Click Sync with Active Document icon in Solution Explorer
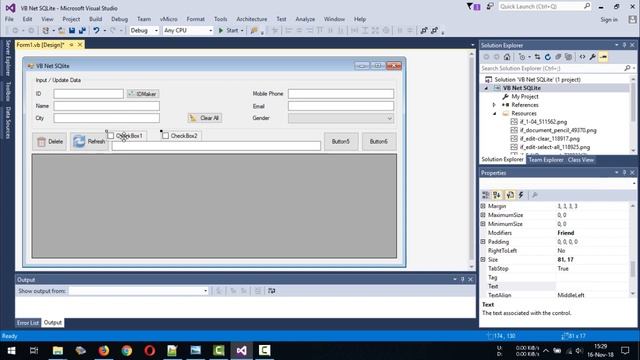The width and height of the screenshot is (640, 360). click(537, 57)
